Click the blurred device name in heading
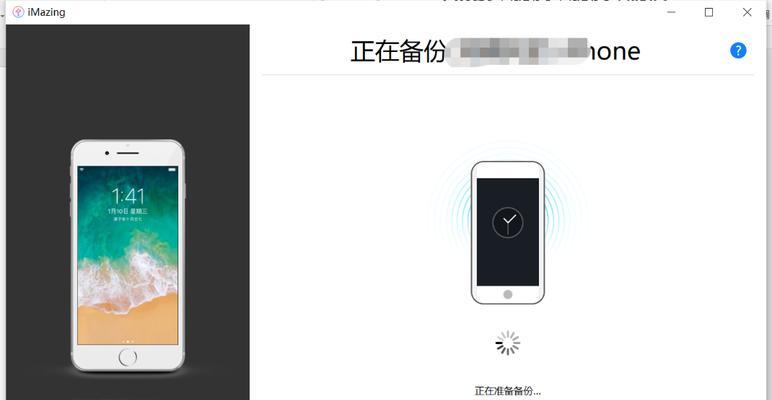Viewport: 772px width, 400px height. [517, 51]
